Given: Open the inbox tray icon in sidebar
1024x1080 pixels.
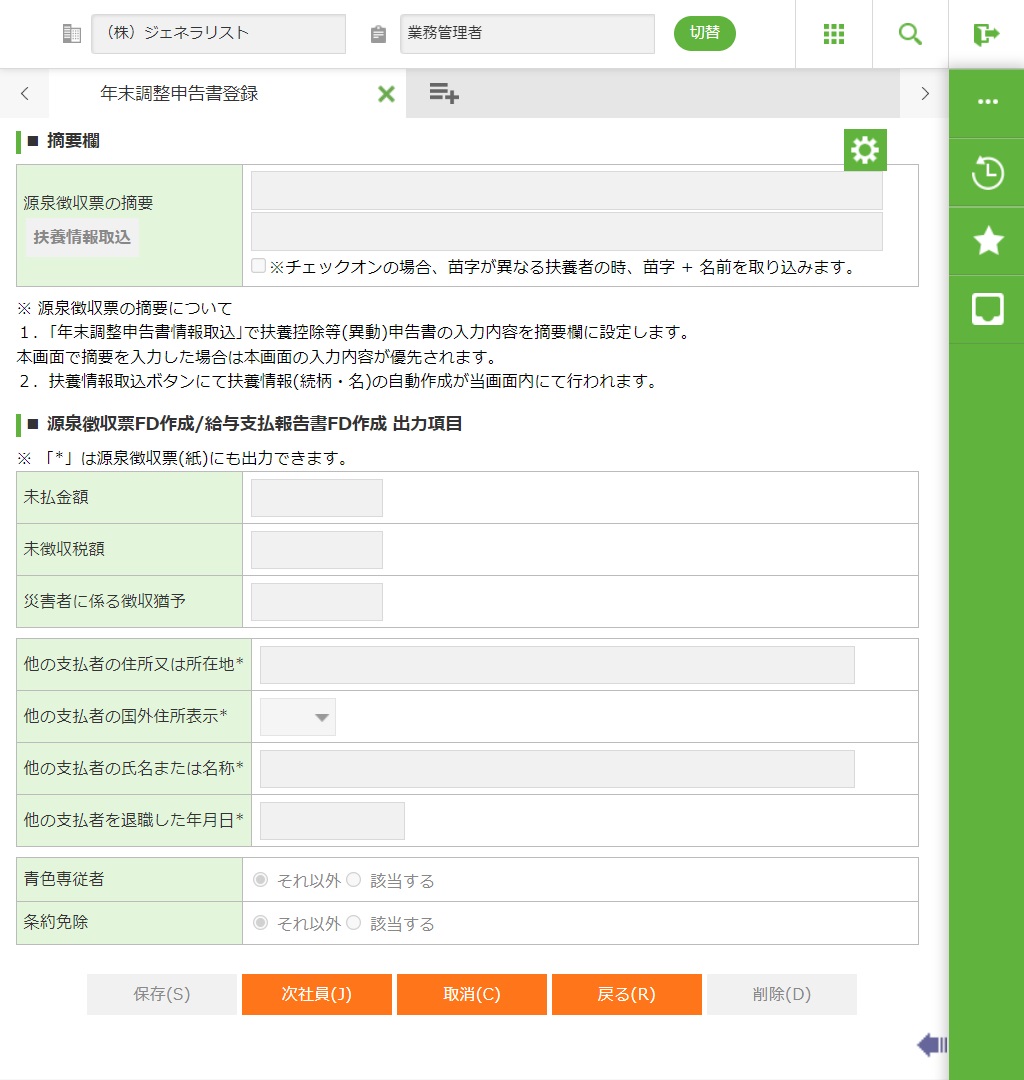Looking at the screenshot, I should click(988, 309).
